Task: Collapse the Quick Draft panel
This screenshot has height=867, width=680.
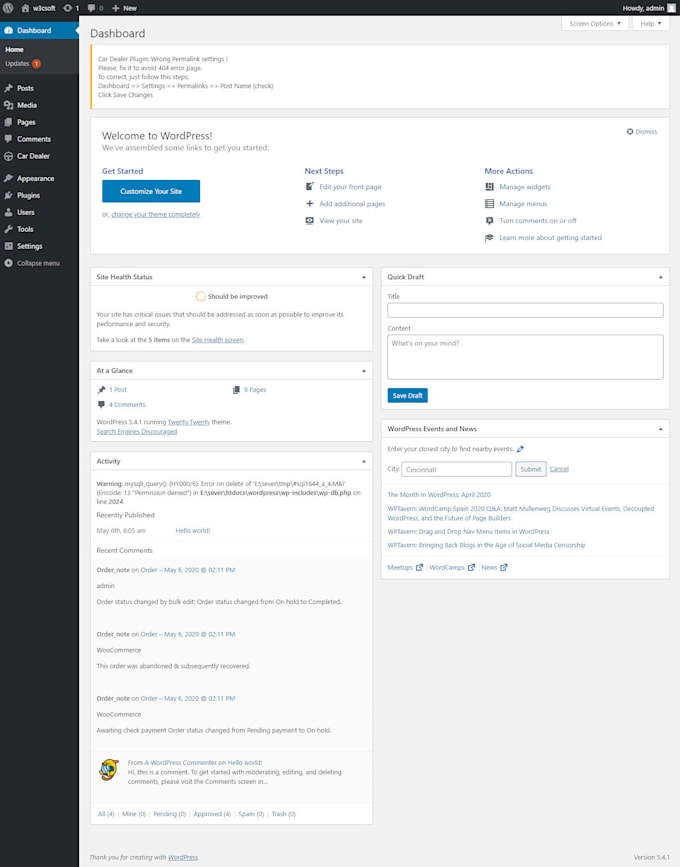Action: (661, 277)
